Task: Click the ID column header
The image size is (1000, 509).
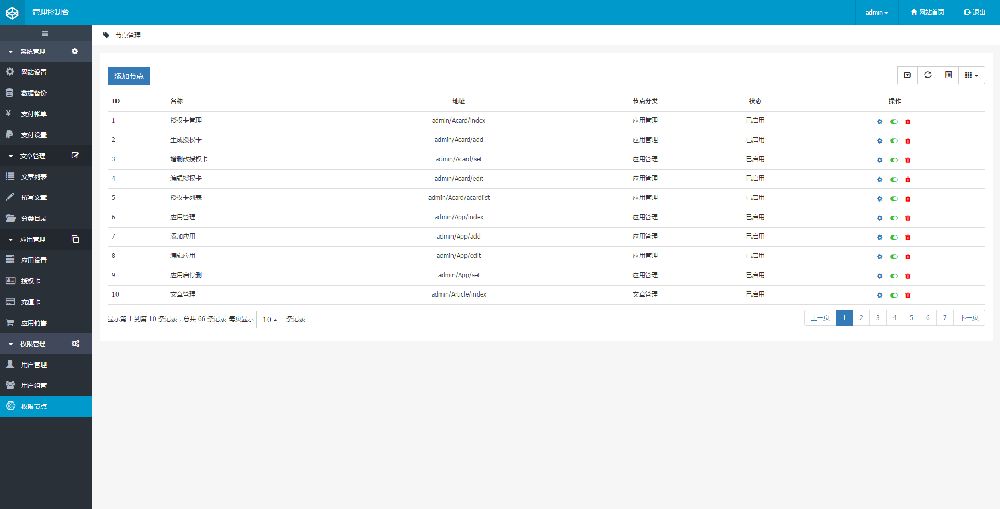Action: coord(116,101)
